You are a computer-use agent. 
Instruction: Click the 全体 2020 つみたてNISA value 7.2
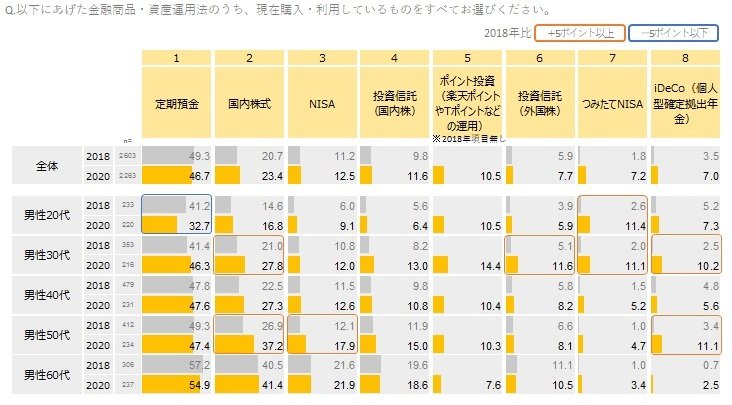638,176
